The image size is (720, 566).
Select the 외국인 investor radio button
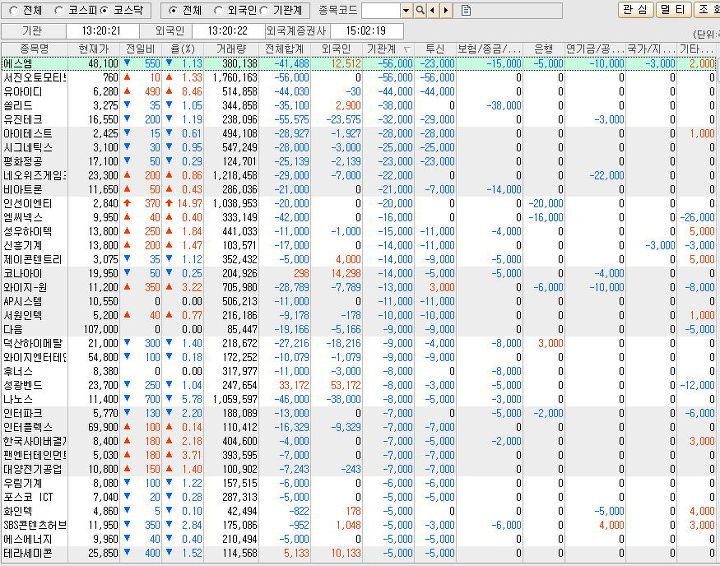219,10
